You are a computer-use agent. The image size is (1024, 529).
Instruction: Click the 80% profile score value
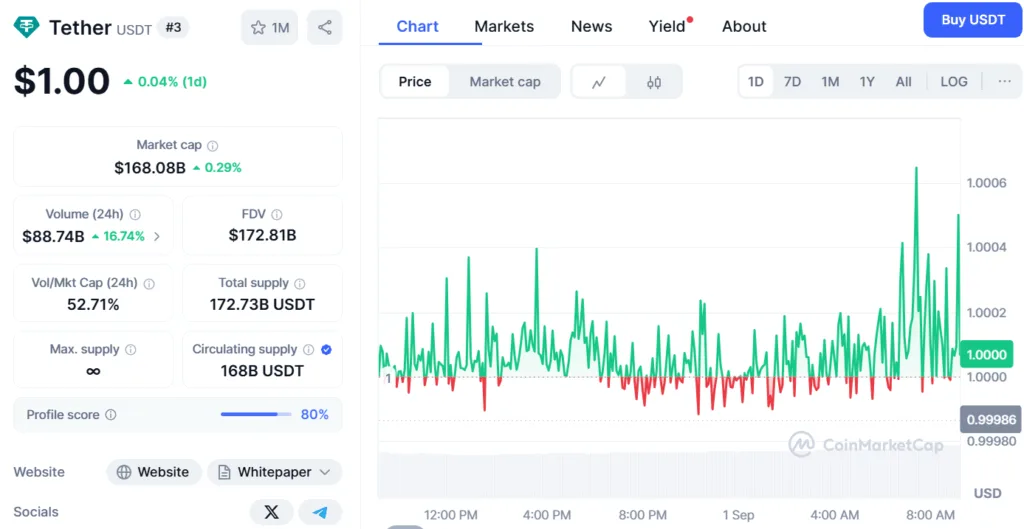click(315, 415)
